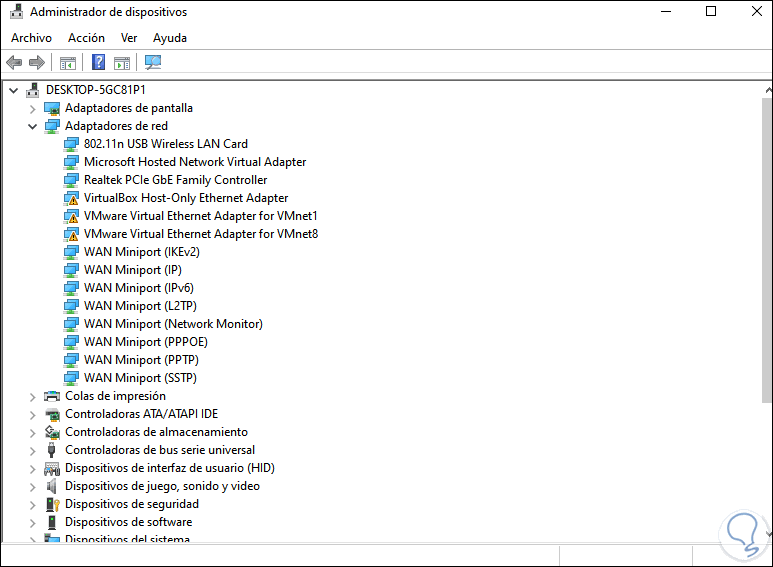Select WAN Miniport (IKEv2)
The width and height of the screenshot is (773, 567).
(x=142, y=252)
